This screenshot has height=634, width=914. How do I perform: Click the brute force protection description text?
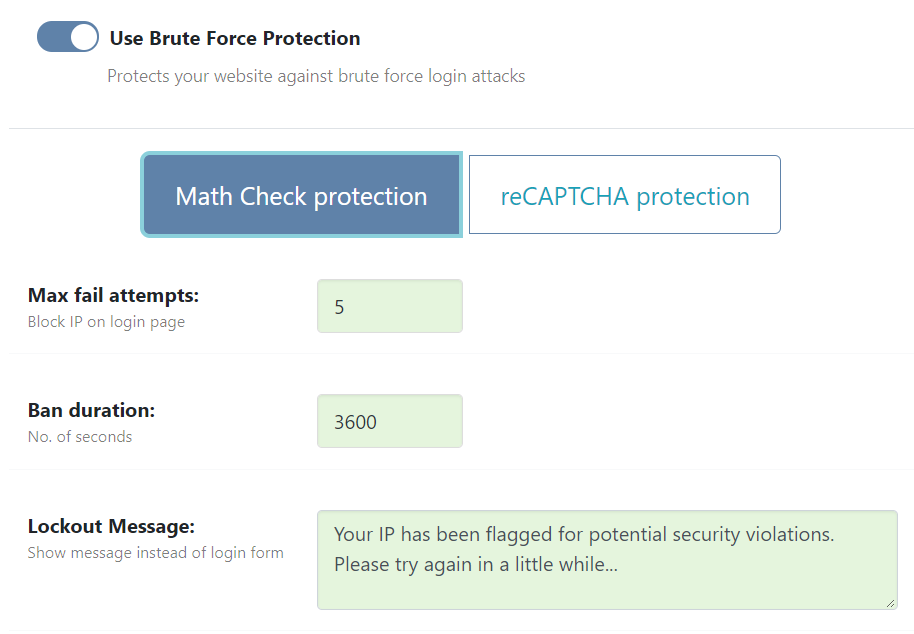[316, 76]
